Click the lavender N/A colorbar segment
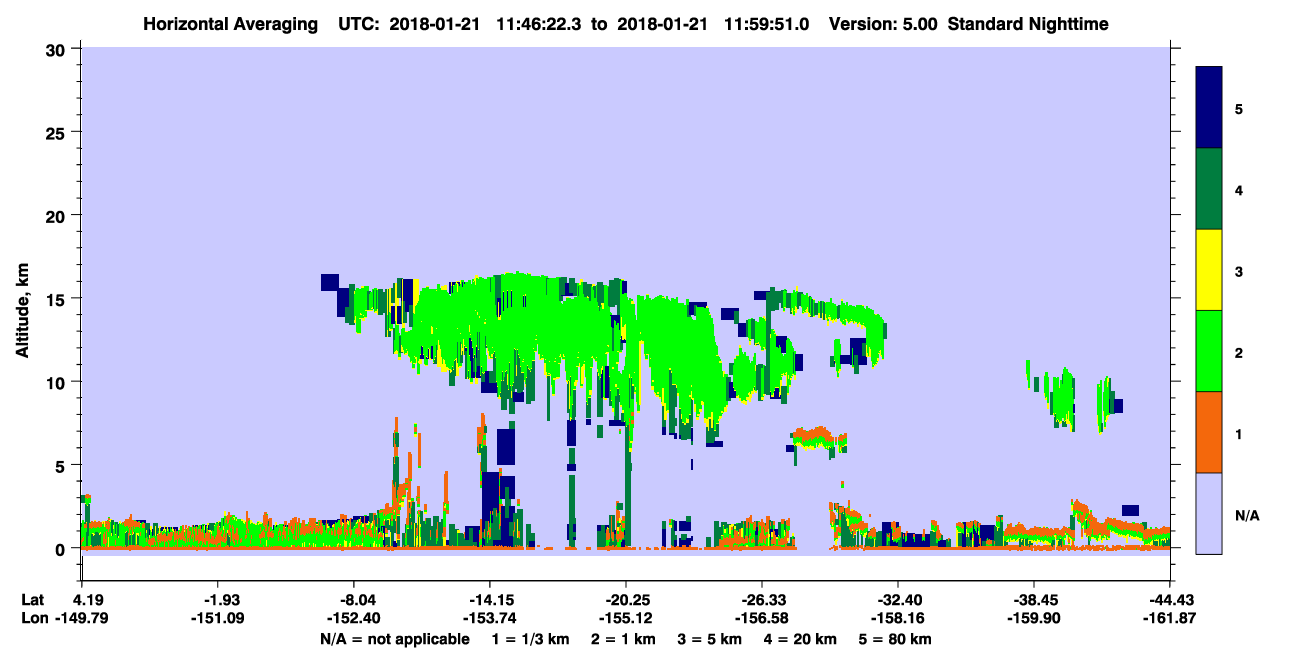This screenshot has width=1300, height=667. click(x=1209, y=513)
